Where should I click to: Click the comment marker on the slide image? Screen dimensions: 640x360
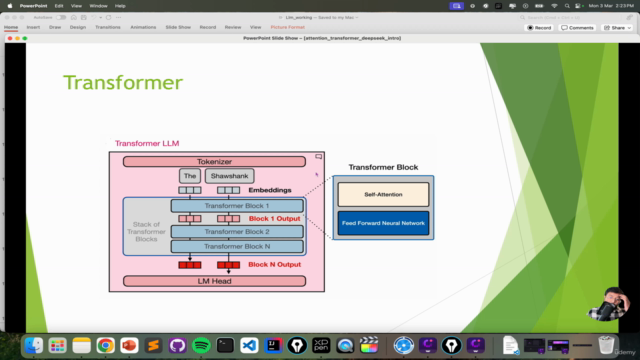click(318, 156)
